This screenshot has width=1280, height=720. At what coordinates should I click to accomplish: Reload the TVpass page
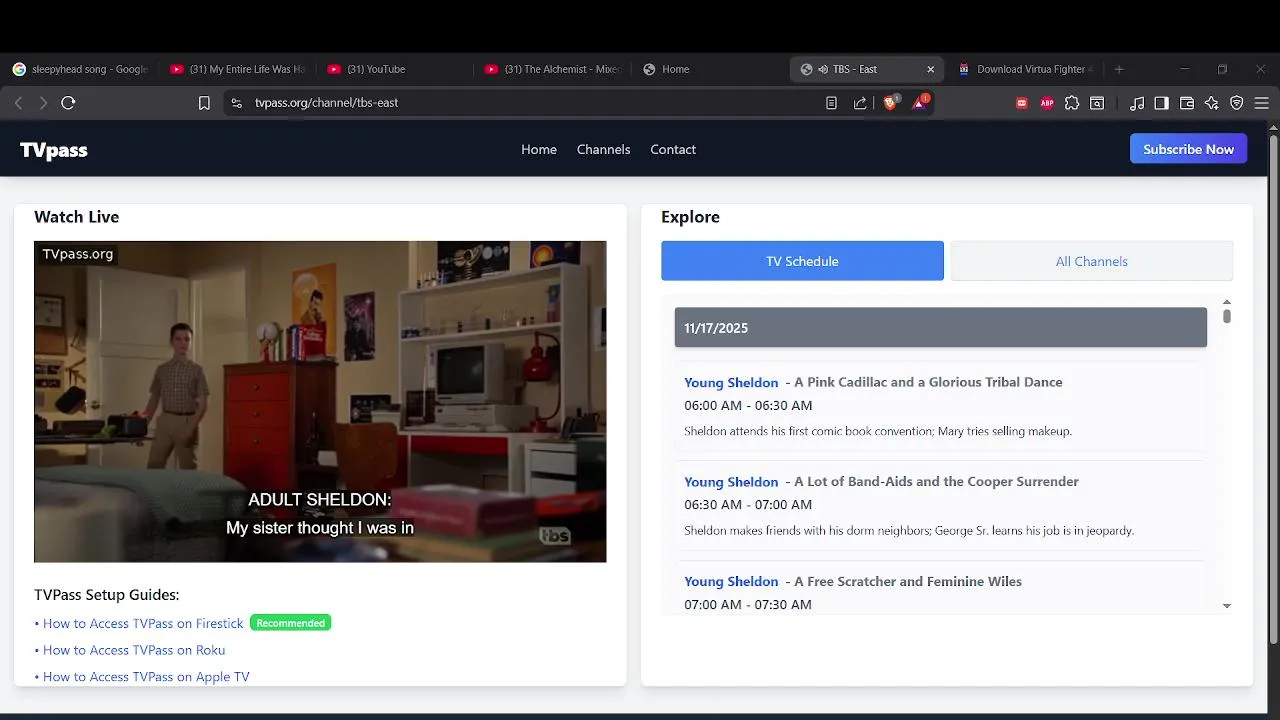68,103
